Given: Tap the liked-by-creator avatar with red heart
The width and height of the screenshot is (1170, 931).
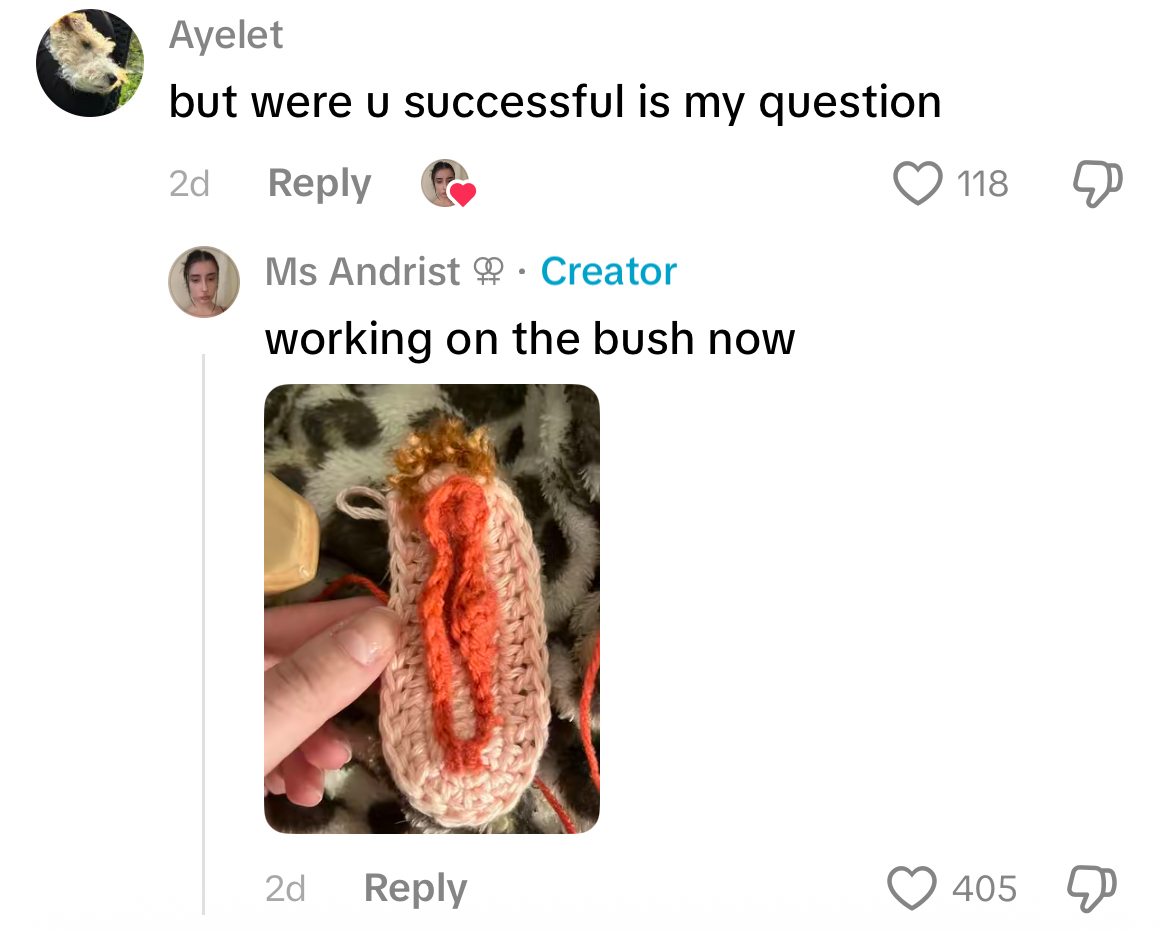Looking at the screenshot, I should pos(448,184).
